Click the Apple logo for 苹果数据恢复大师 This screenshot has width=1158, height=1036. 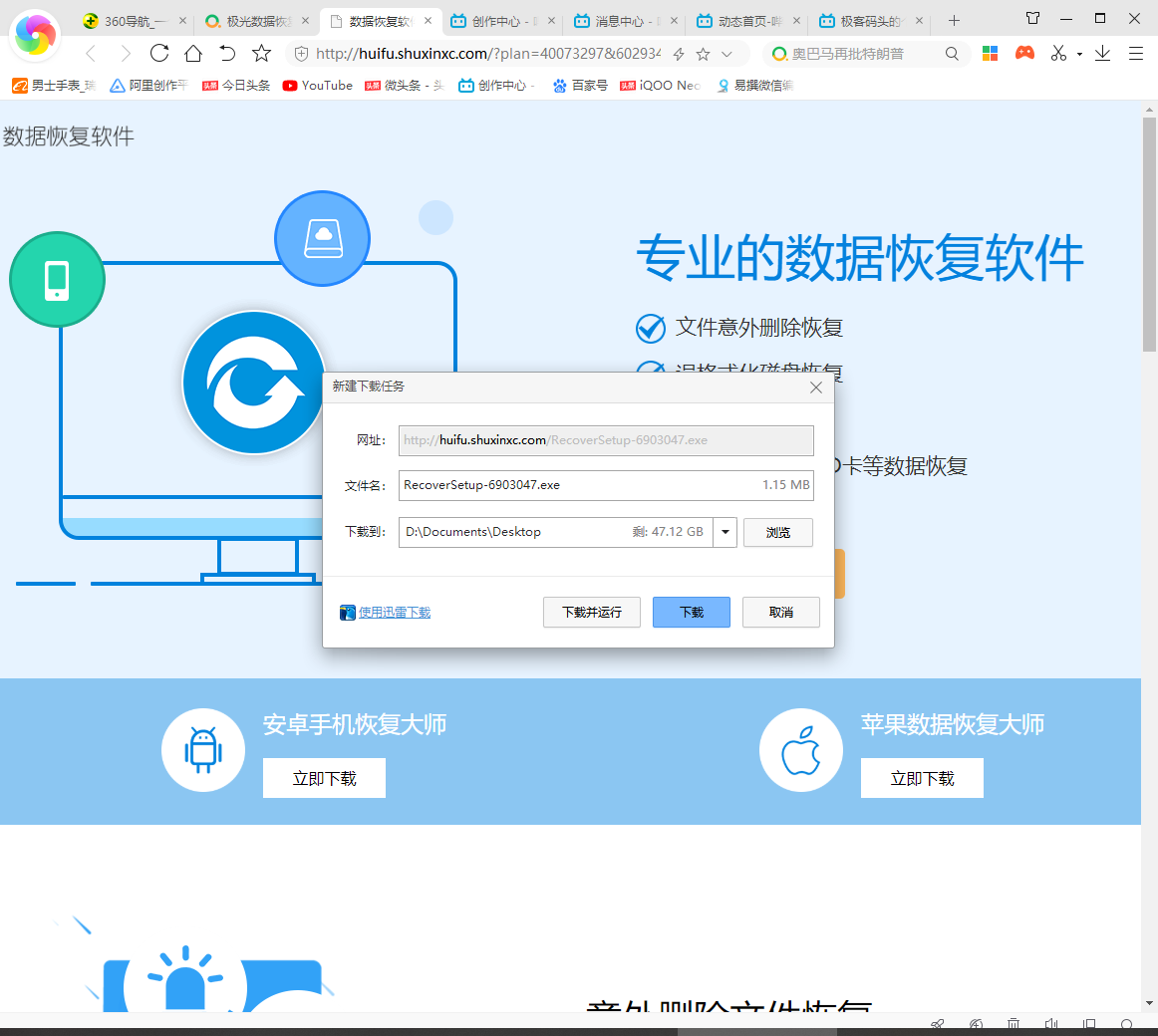coord(801,749)
